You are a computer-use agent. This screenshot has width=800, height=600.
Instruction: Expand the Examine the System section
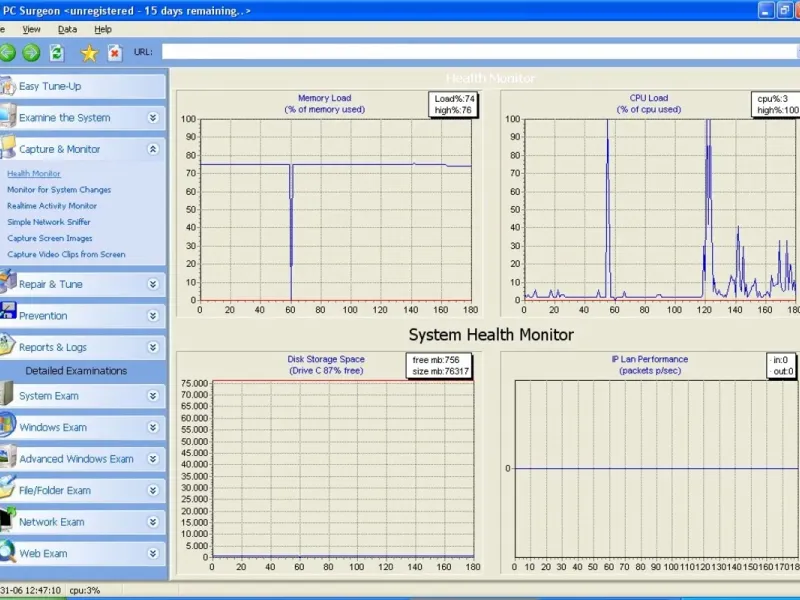click(x=153, y=118)
